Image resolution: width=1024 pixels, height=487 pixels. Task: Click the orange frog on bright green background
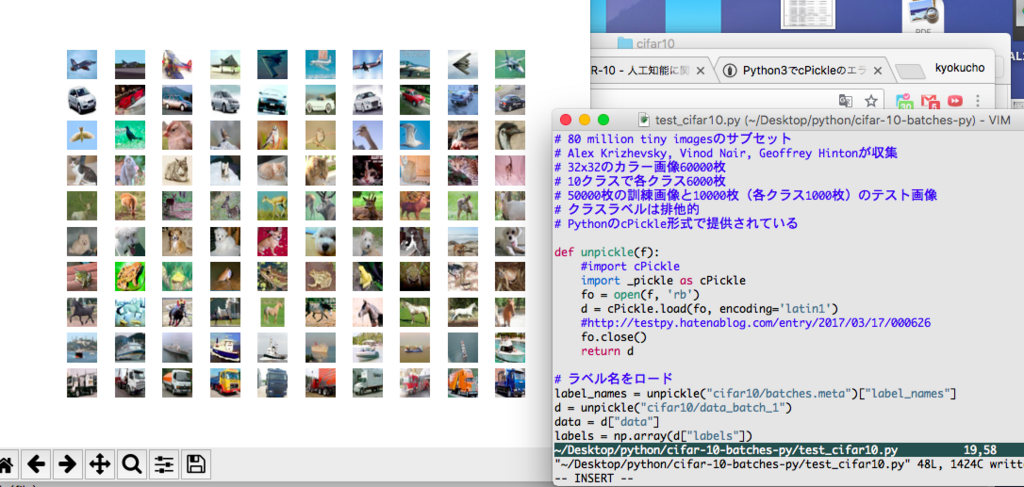coord(129,276)
